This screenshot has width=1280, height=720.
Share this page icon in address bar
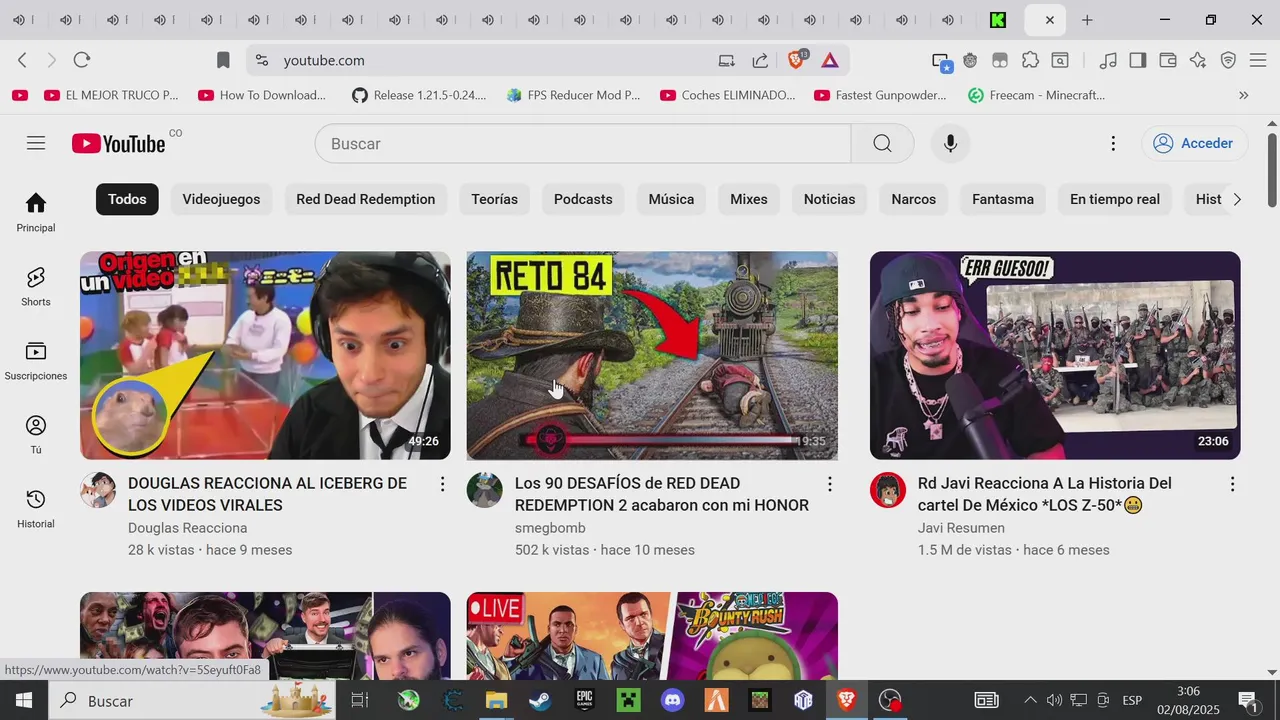[x=760, y=60]
